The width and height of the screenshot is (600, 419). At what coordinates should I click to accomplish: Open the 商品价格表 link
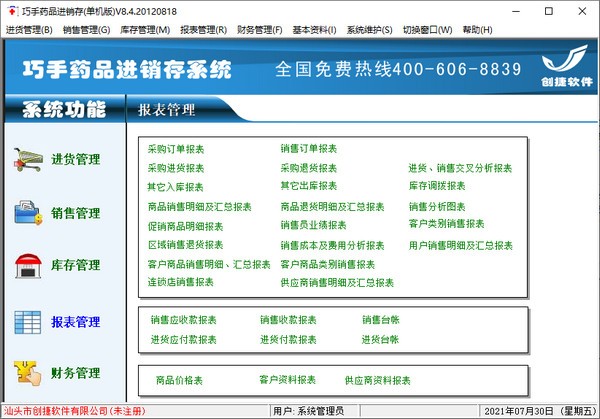(x=179, y=380)
